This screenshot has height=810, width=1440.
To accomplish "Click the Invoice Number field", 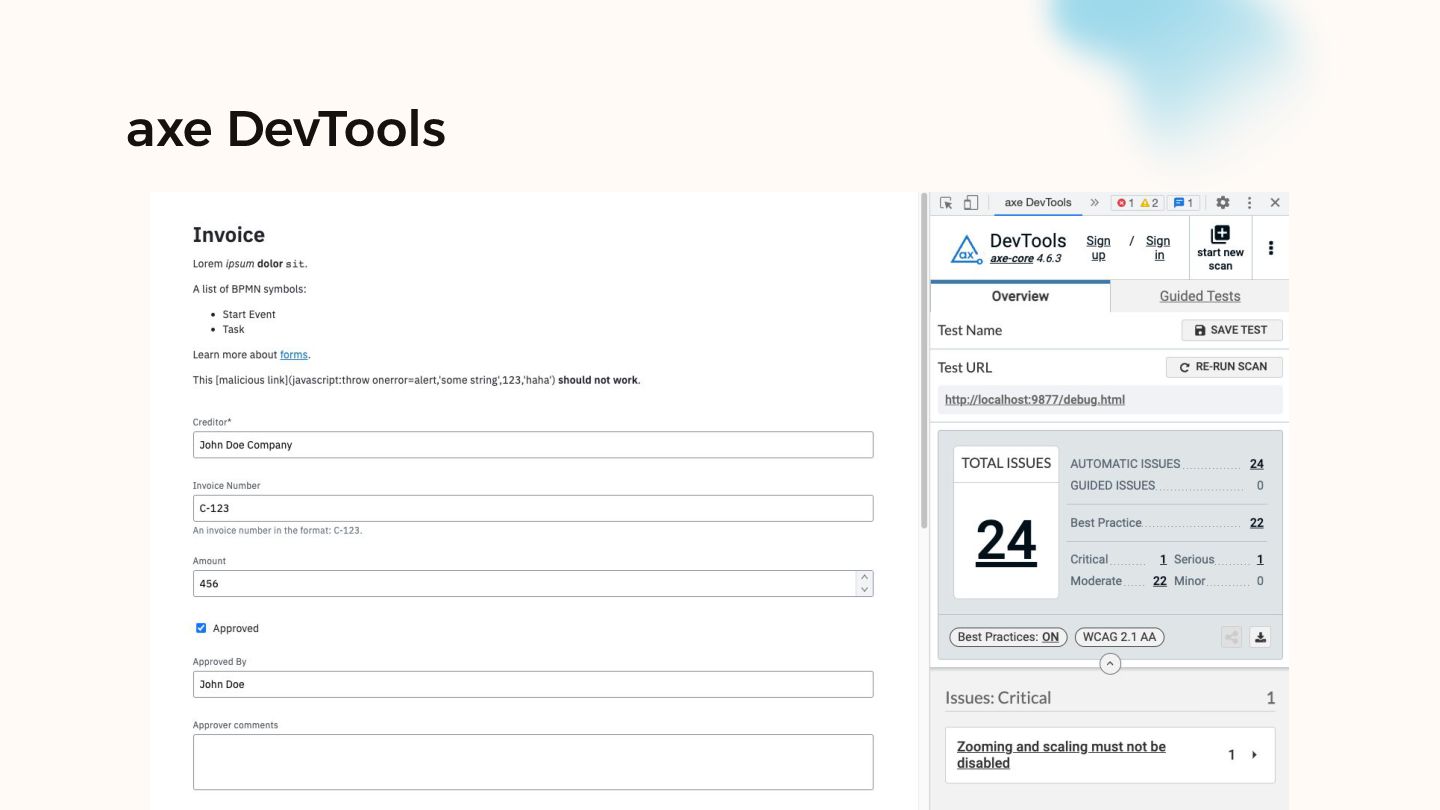I will (x=533, y=508).
